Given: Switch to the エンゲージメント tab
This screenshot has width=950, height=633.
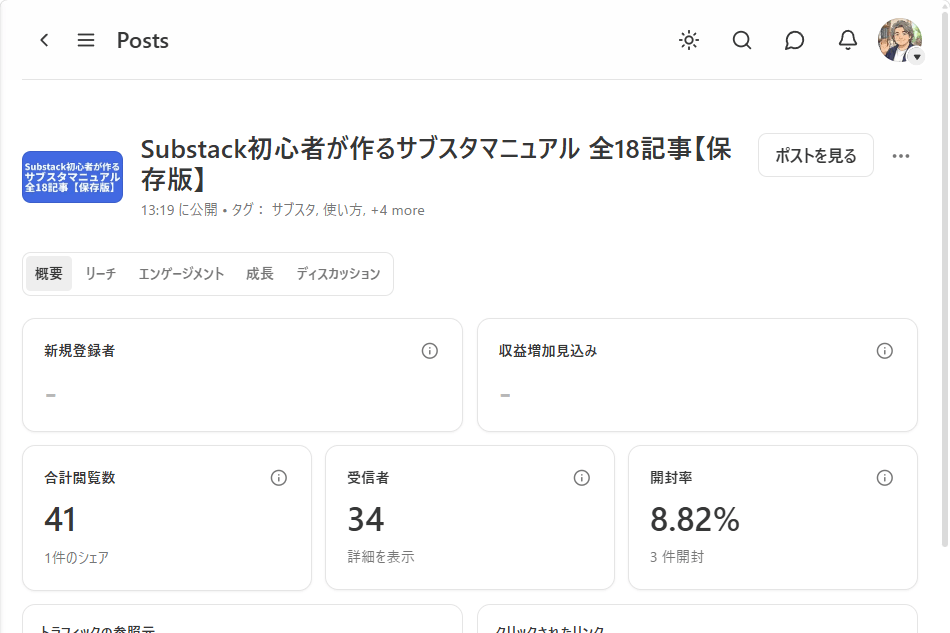Looking at the screenshot, I should (181, 274).
